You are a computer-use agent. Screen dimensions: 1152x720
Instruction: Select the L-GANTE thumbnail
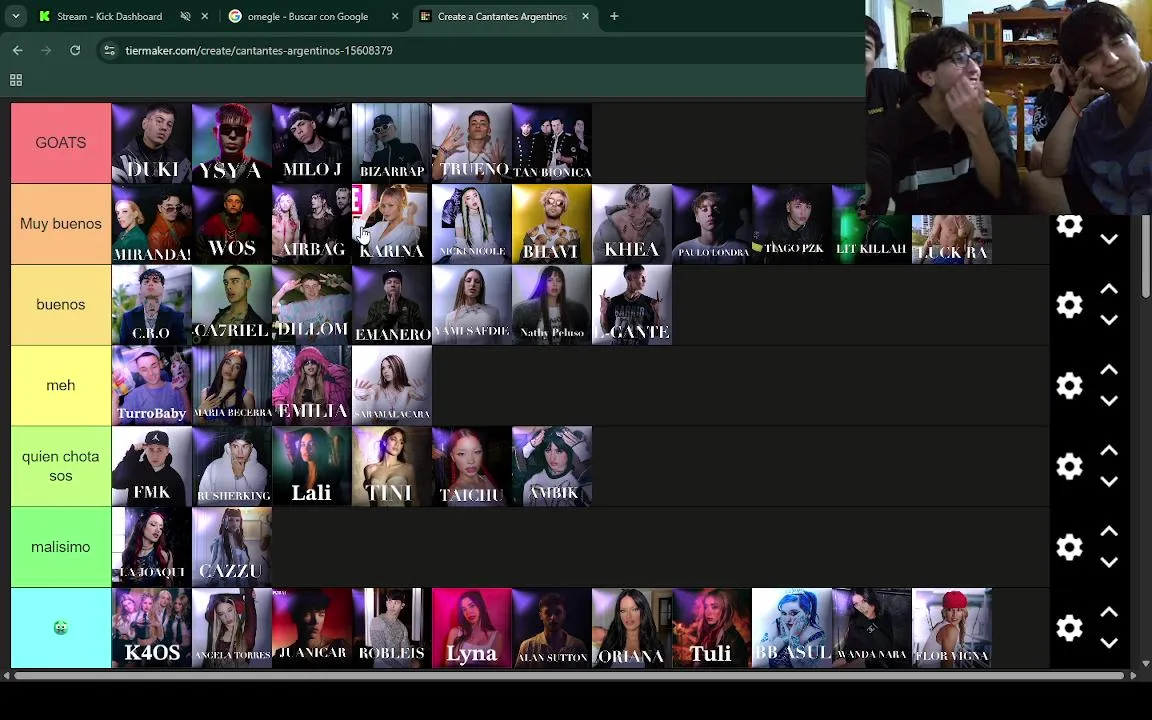coord(632,304)
